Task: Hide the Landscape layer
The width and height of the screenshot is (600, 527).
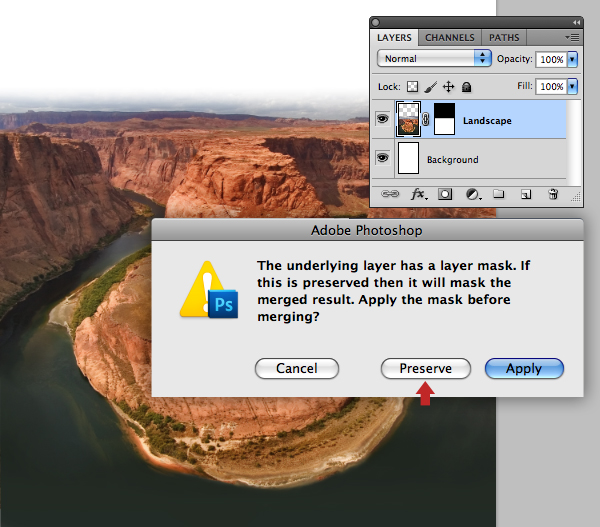Action: coord(383,119)
